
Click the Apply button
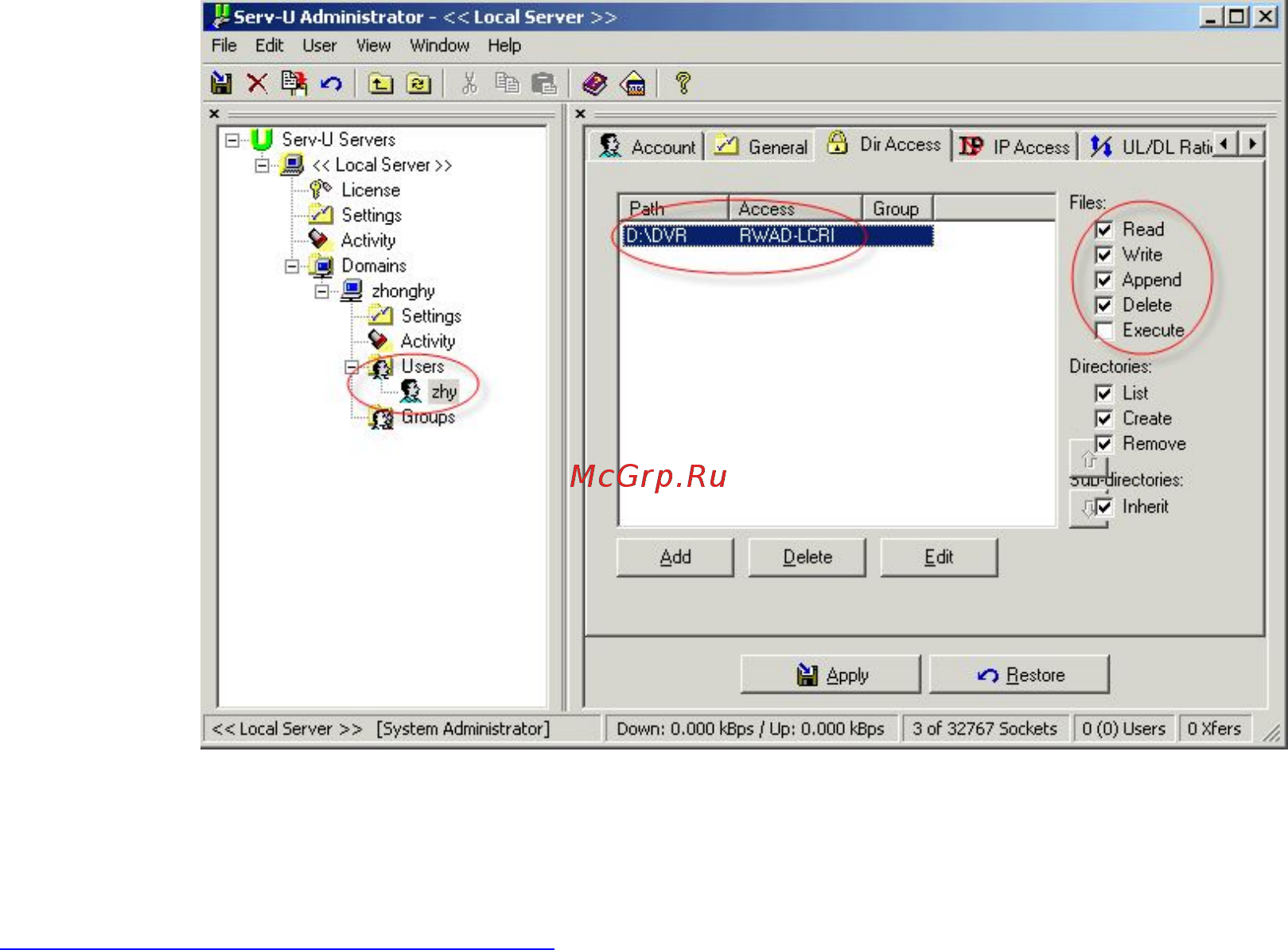831,675
